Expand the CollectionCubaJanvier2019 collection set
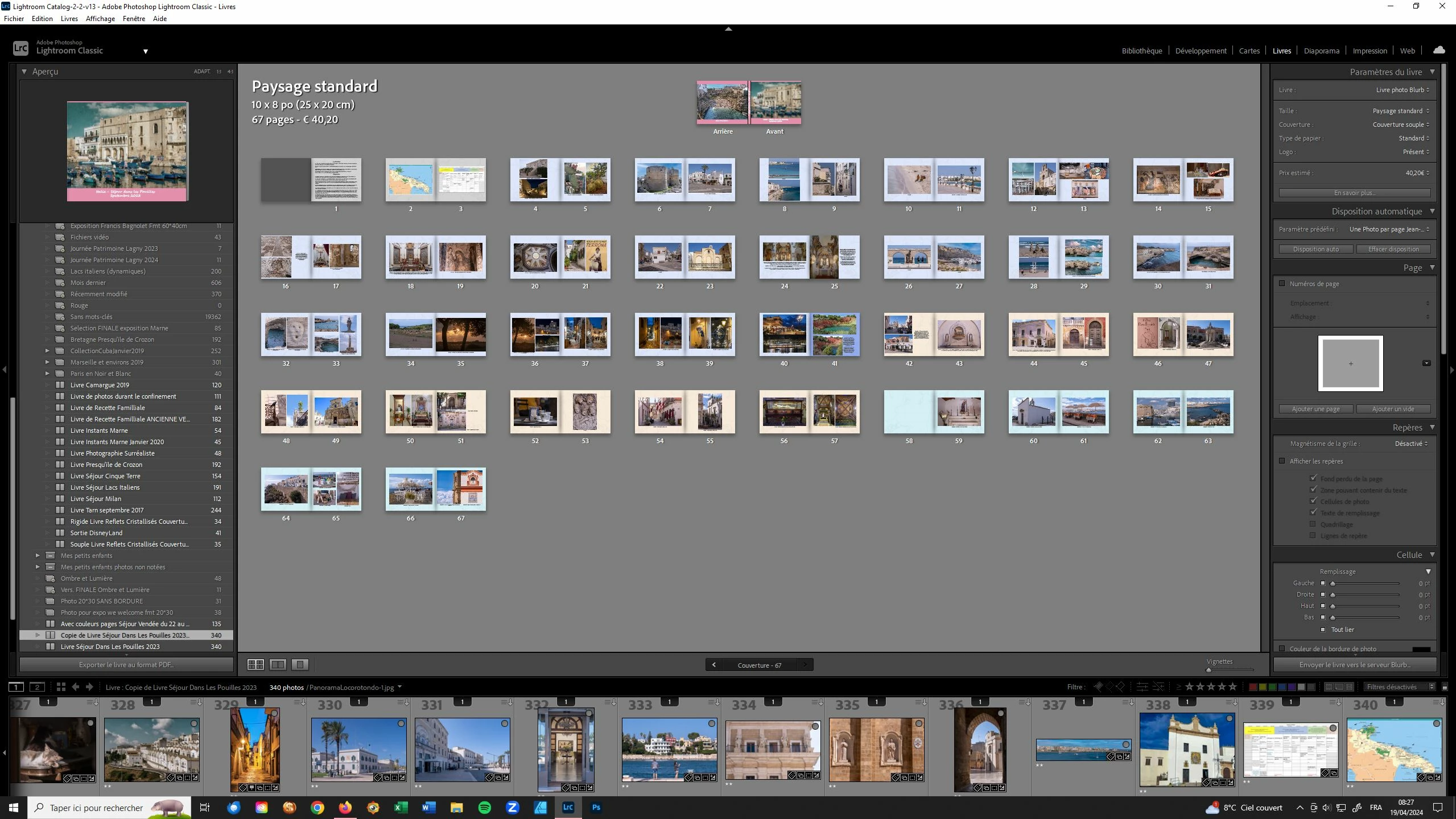 tap(47, 351)
